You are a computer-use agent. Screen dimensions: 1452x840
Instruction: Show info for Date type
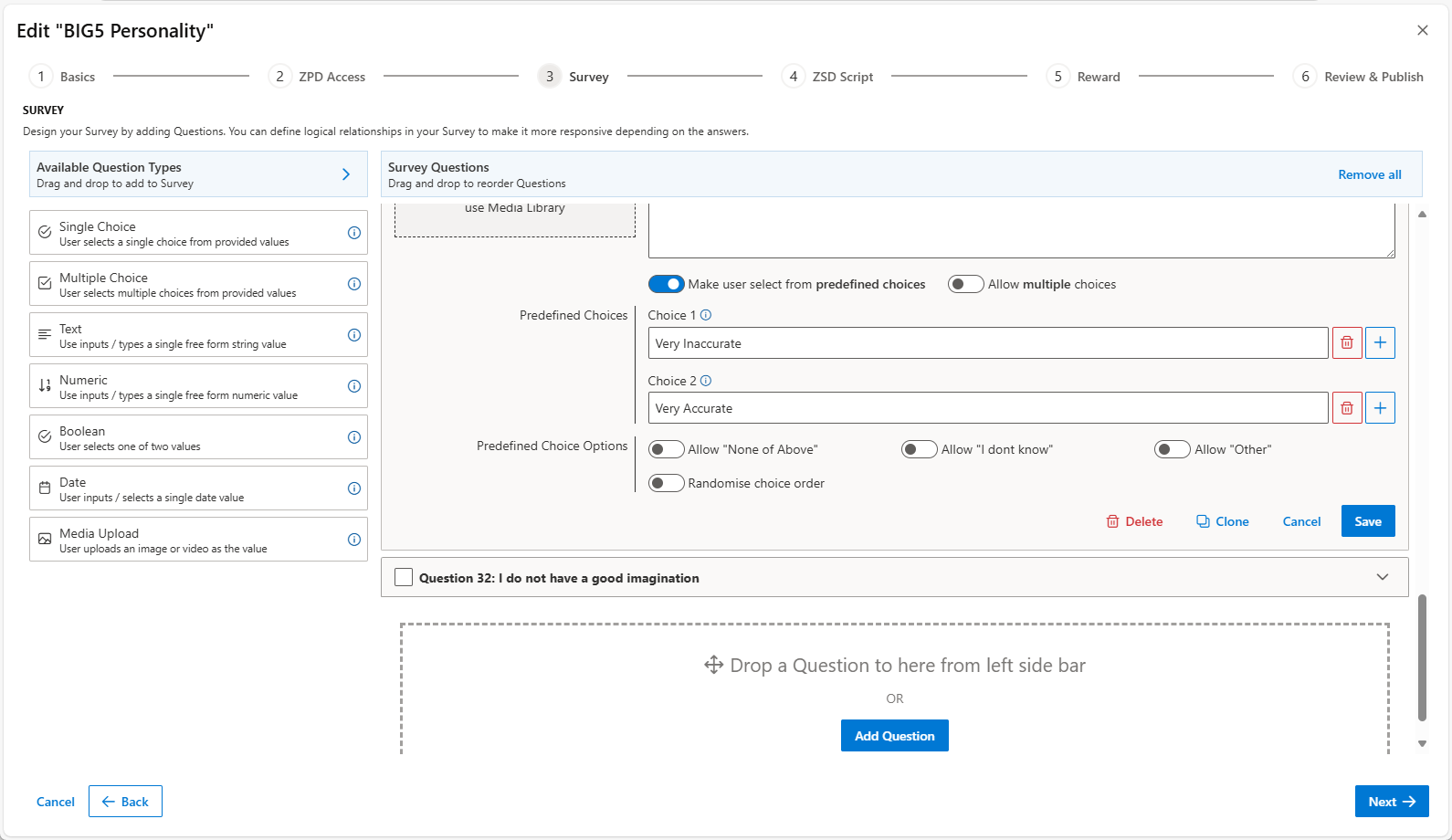pos(354,488)
